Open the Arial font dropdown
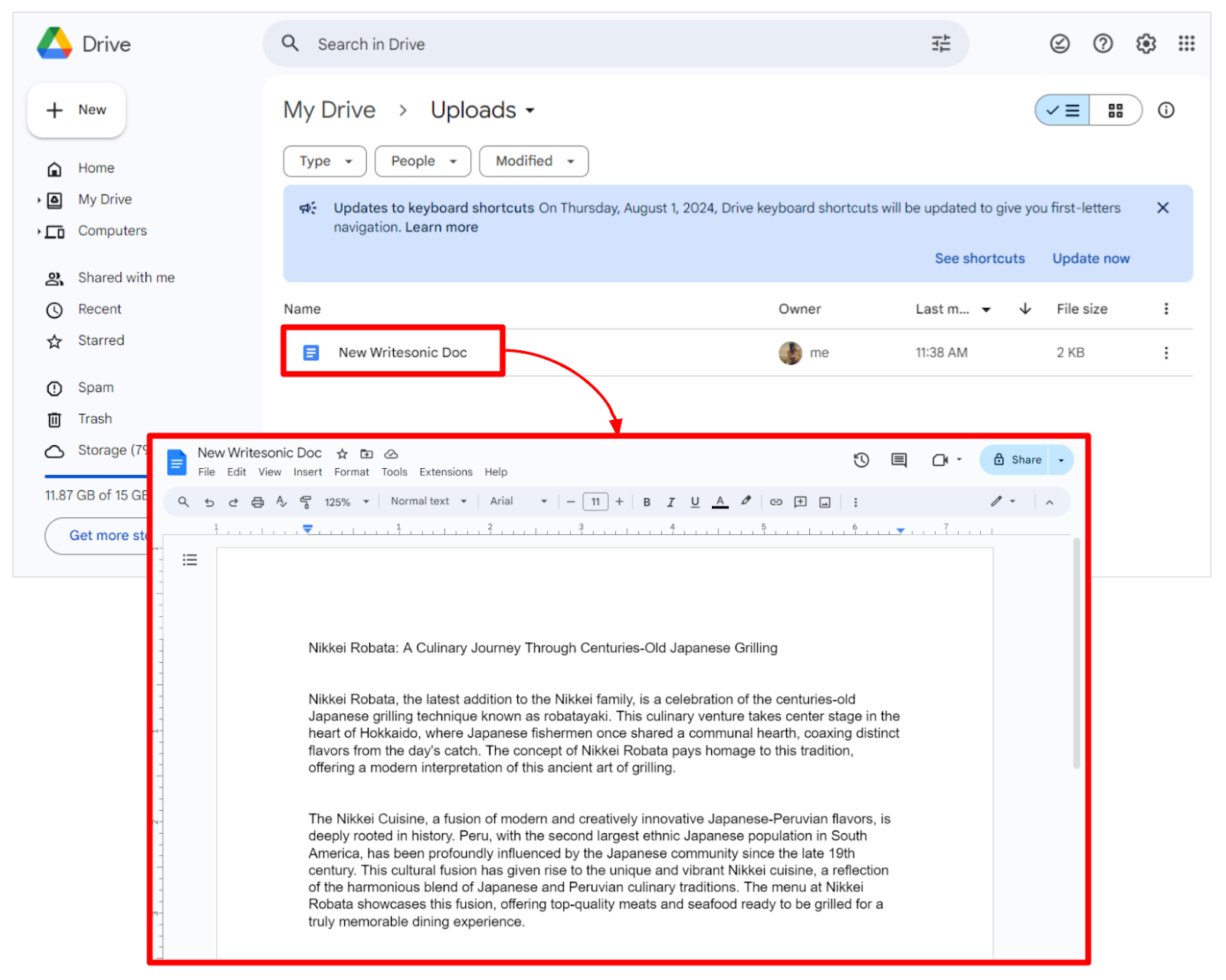 519,501
